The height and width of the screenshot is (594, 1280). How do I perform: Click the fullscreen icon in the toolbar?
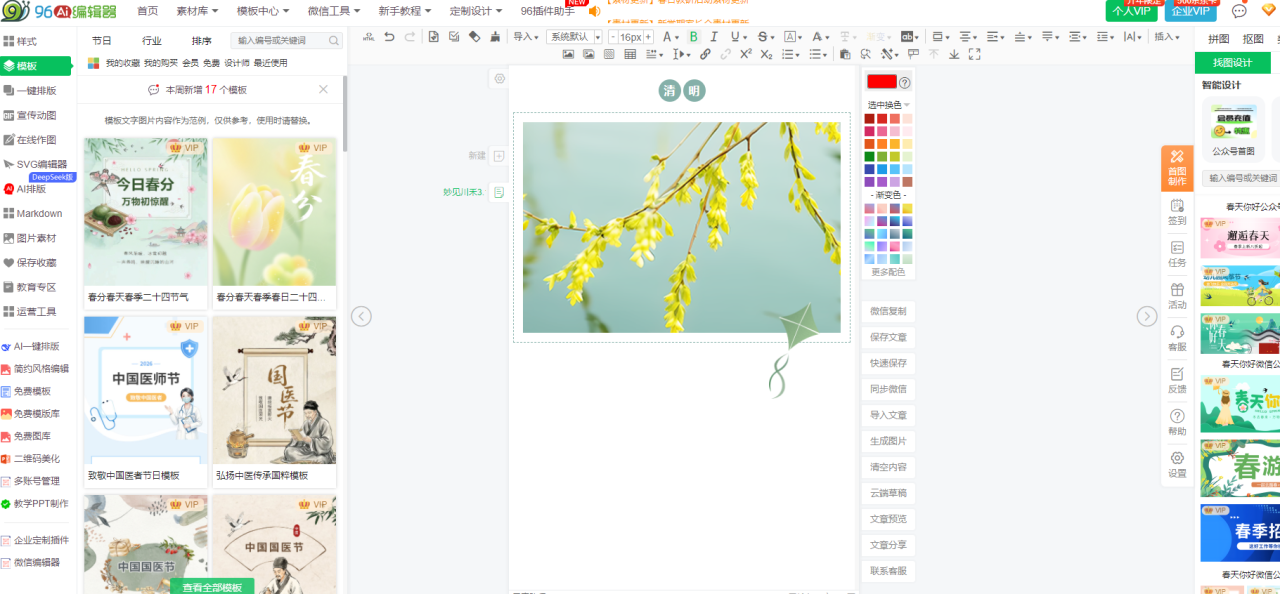tap(975, 54)
